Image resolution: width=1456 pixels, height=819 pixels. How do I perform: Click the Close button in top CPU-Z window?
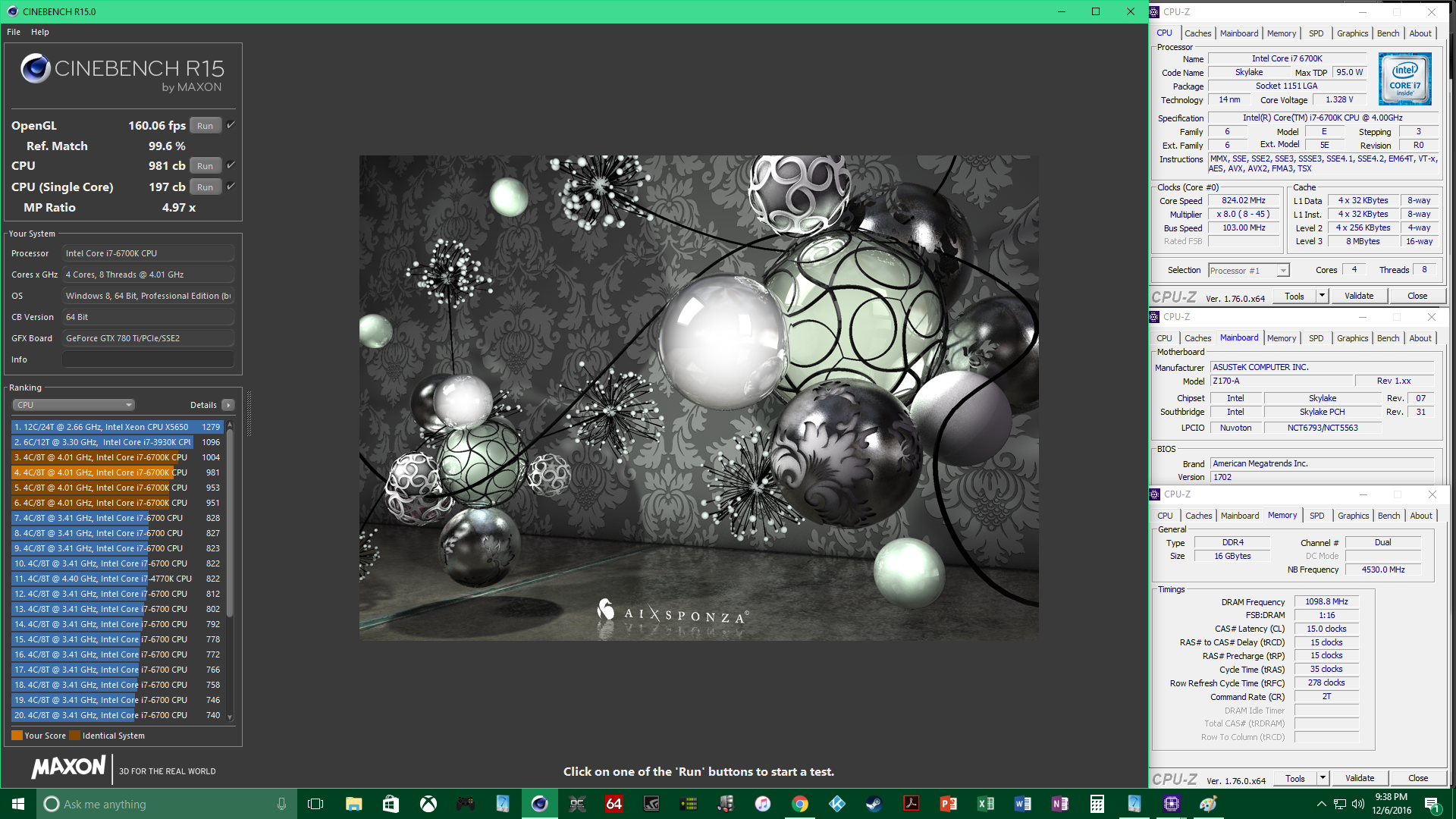[1417, 296]
